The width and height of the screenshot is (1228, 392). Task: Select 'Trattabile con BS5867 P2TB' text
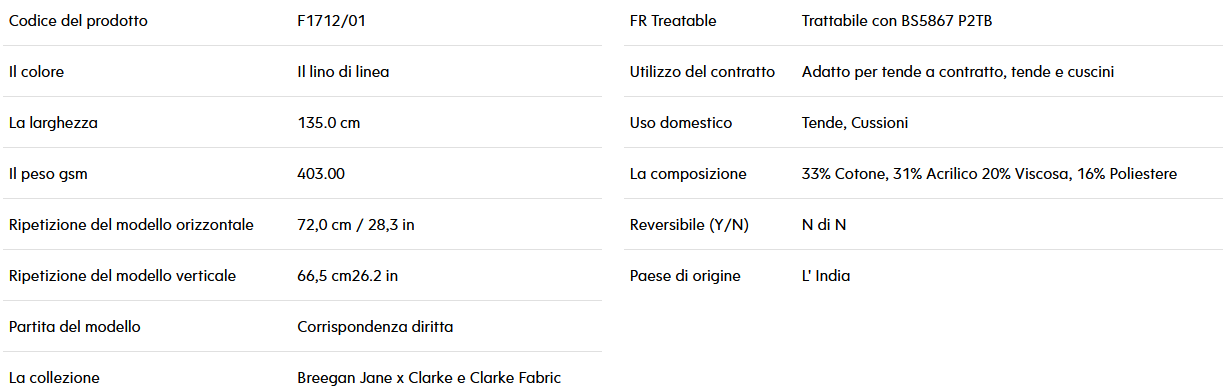[x=897, y=21]
